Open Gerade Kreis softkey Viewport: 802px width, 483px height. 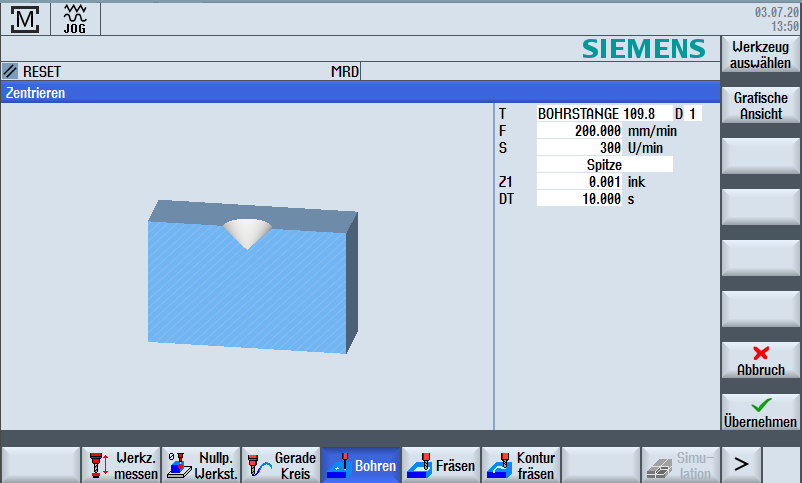coord(281,465)
